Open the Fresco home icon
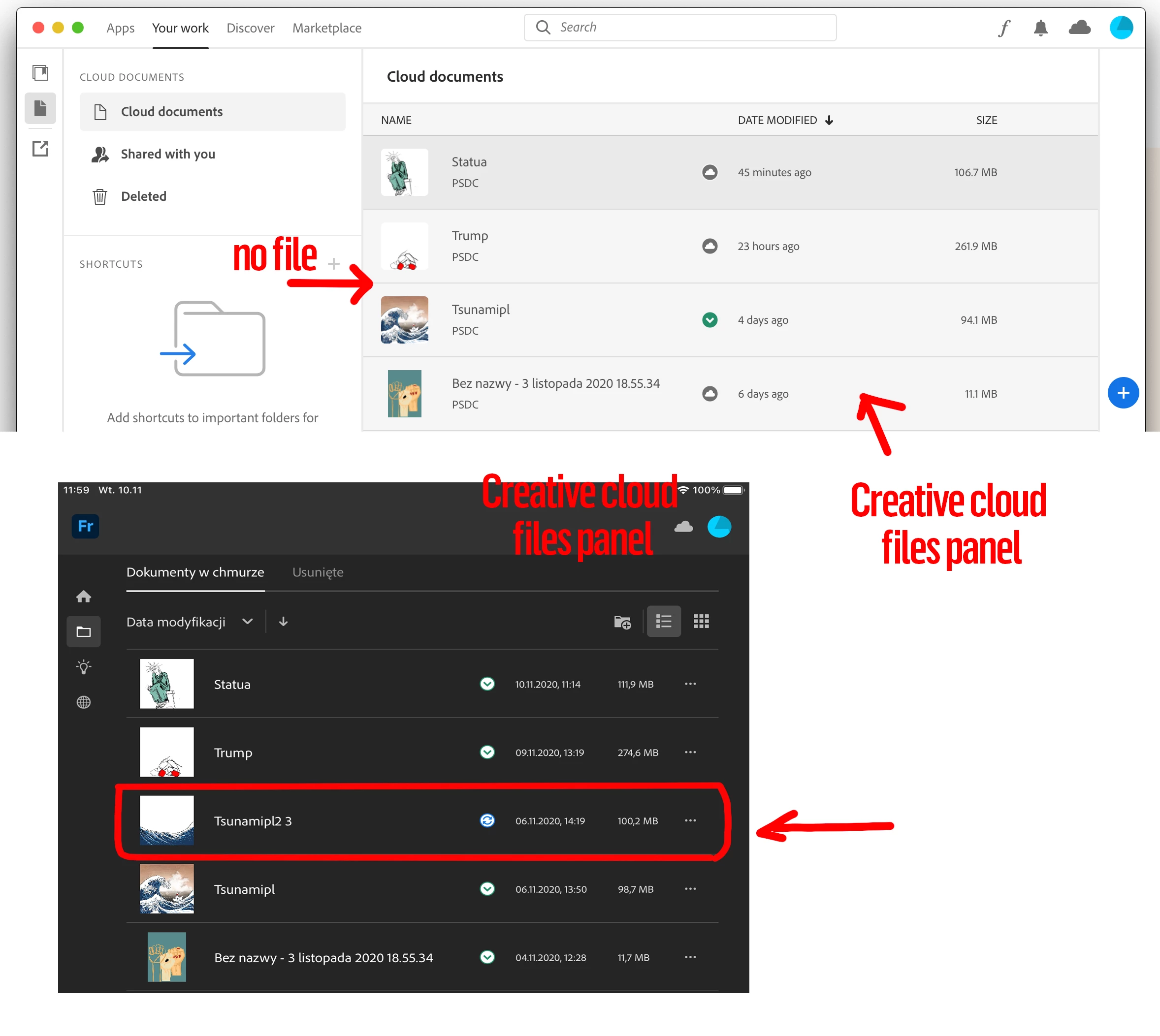 click(84, 596)
